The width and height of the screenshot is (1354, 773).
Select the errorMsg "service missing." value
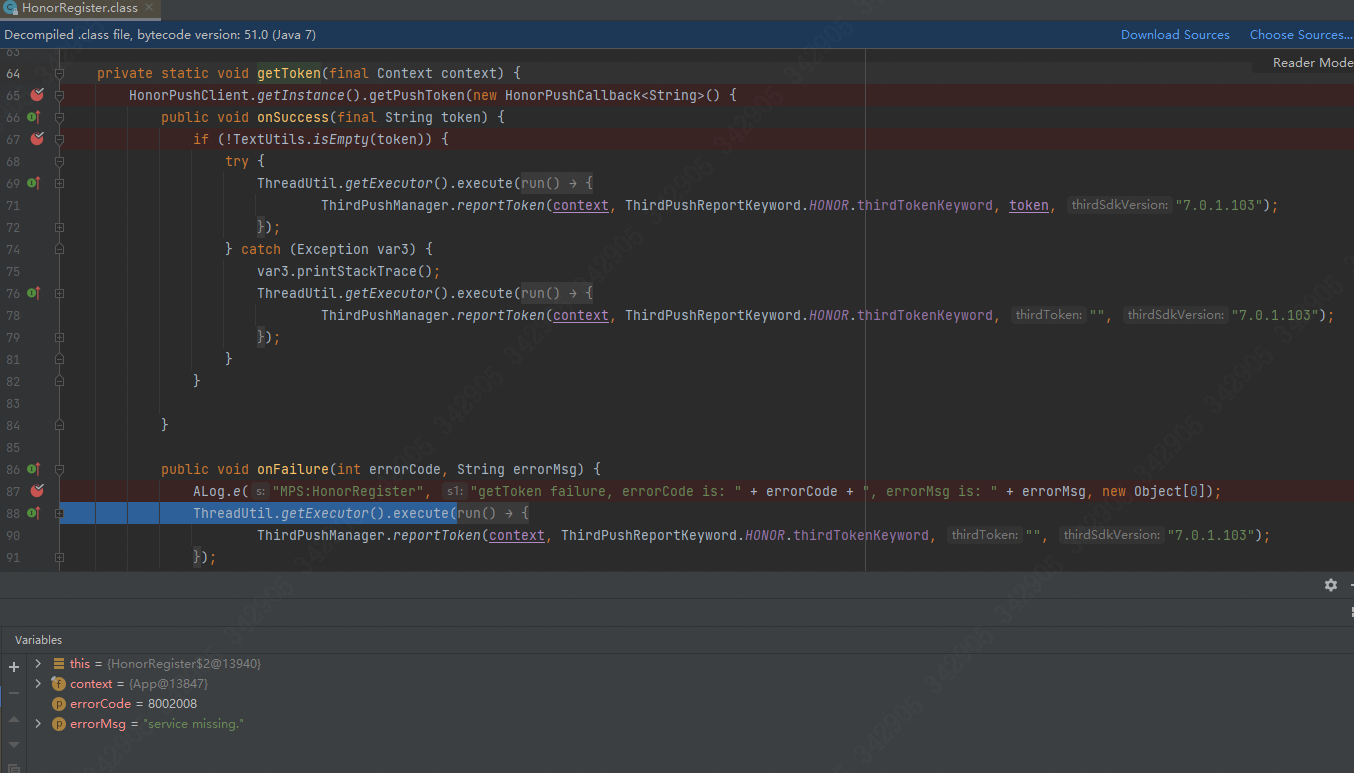(194, 724)
